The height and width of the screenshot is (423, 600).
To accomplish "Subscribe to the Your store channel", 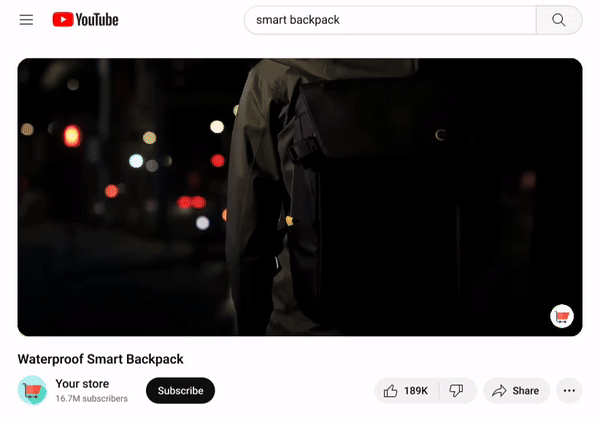I will (x=180, y=391).
